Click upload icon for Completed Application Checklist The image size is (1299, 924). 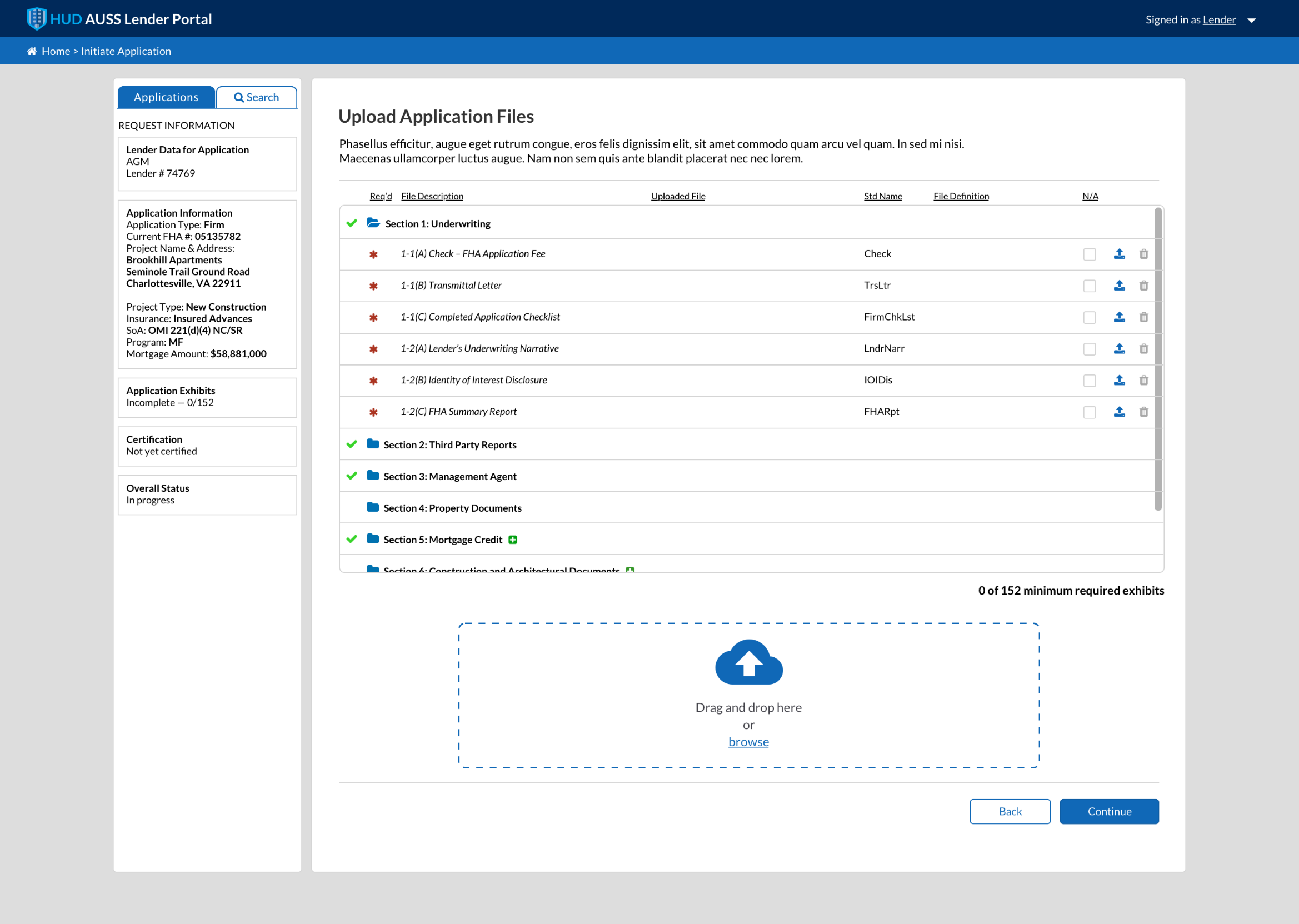[1118, 317]
